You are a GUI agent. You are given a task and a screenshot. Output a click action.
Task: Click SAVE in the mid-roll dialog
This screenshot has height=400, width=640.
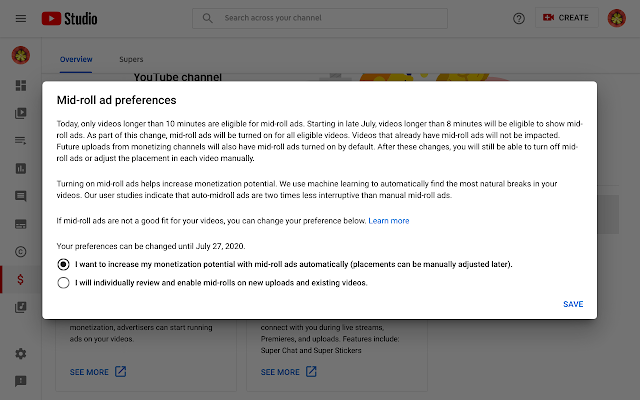[x=573, y=304]
